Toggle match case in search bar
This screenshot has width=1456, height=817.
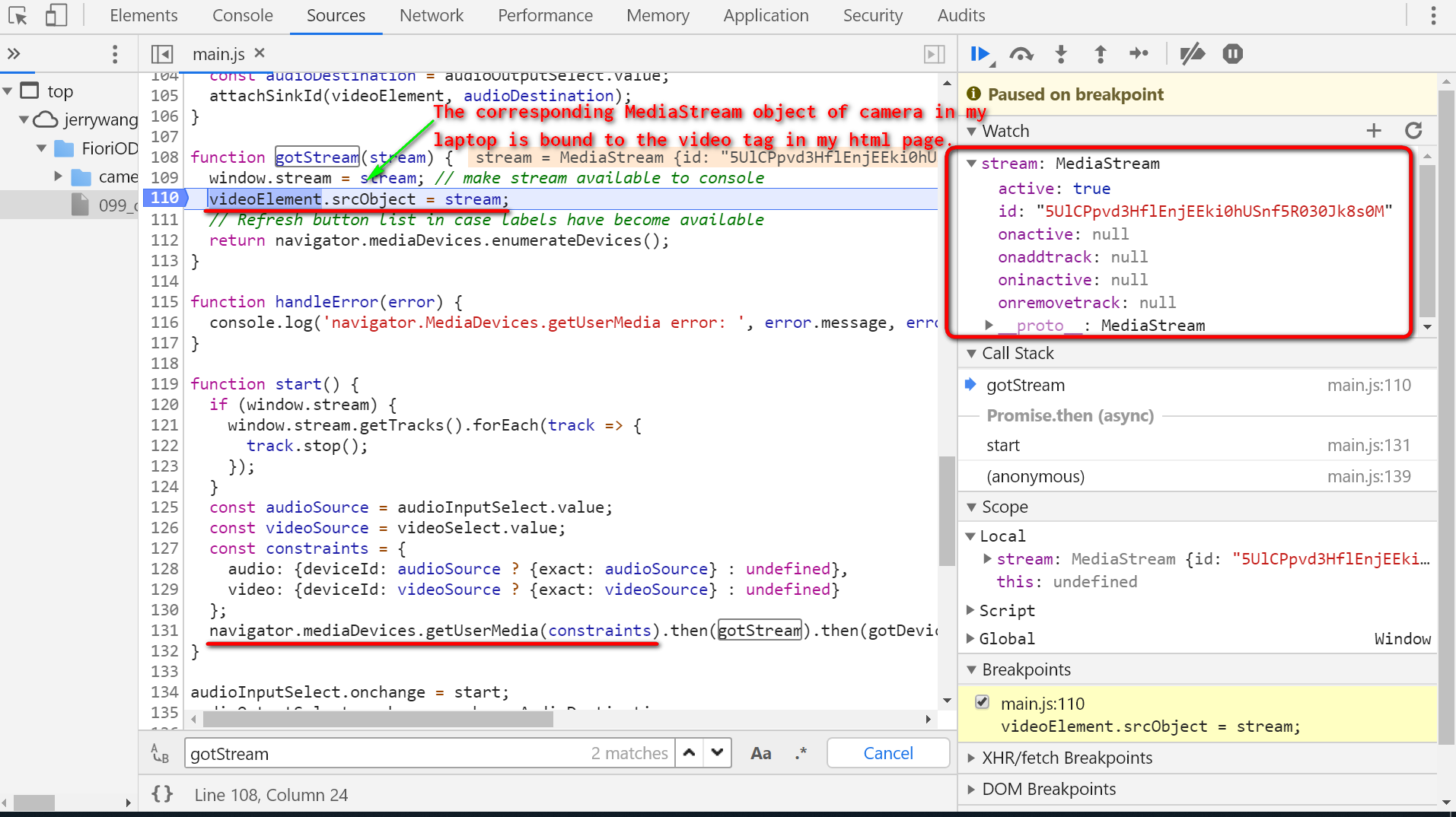(760, 753)
